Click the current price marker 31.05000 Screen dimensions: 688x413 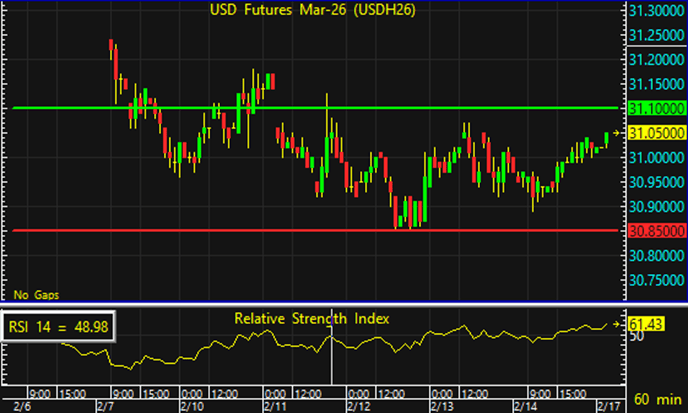pyautogui.click(x=655, y=133)
